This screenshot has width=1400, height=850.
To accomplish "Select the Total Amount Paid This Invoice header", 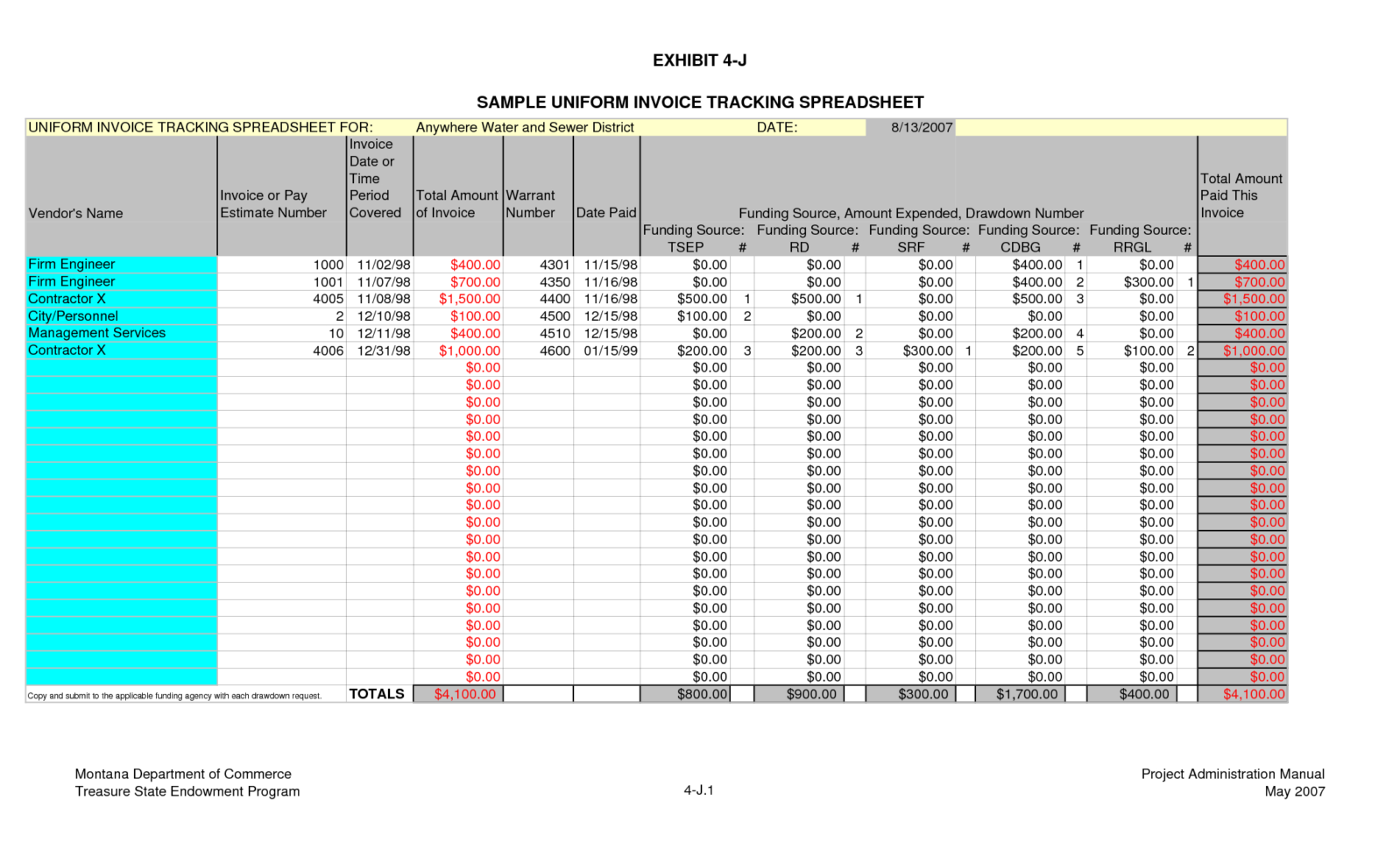I will [1242, 196].
